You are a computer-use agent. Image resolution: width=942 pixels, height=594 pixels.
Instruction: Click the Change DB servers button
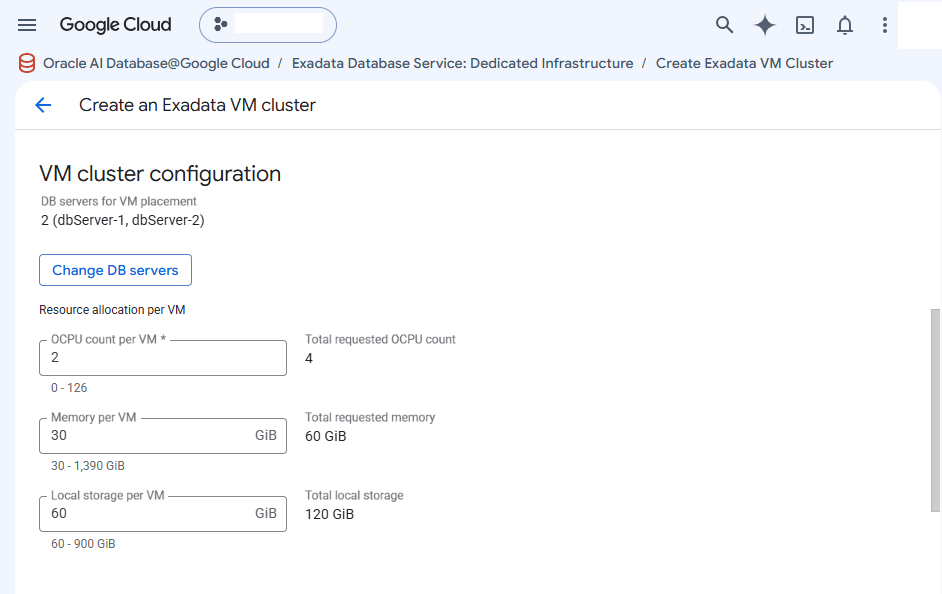pyautogui.click(x=115, y=270)
